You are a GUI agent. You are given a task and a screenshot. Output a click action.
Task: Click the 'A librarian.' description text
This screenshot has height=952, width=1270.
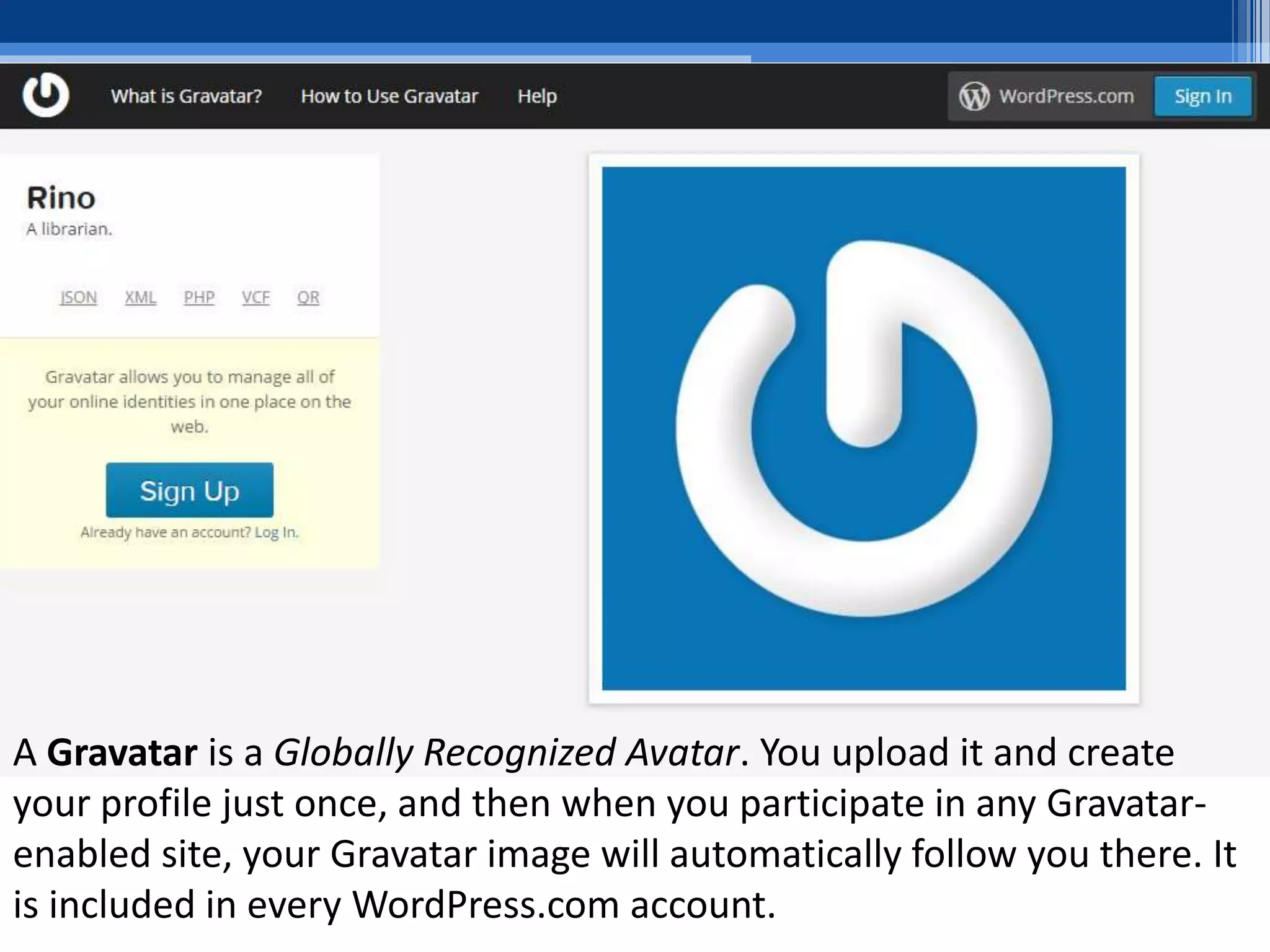[69, 229]
